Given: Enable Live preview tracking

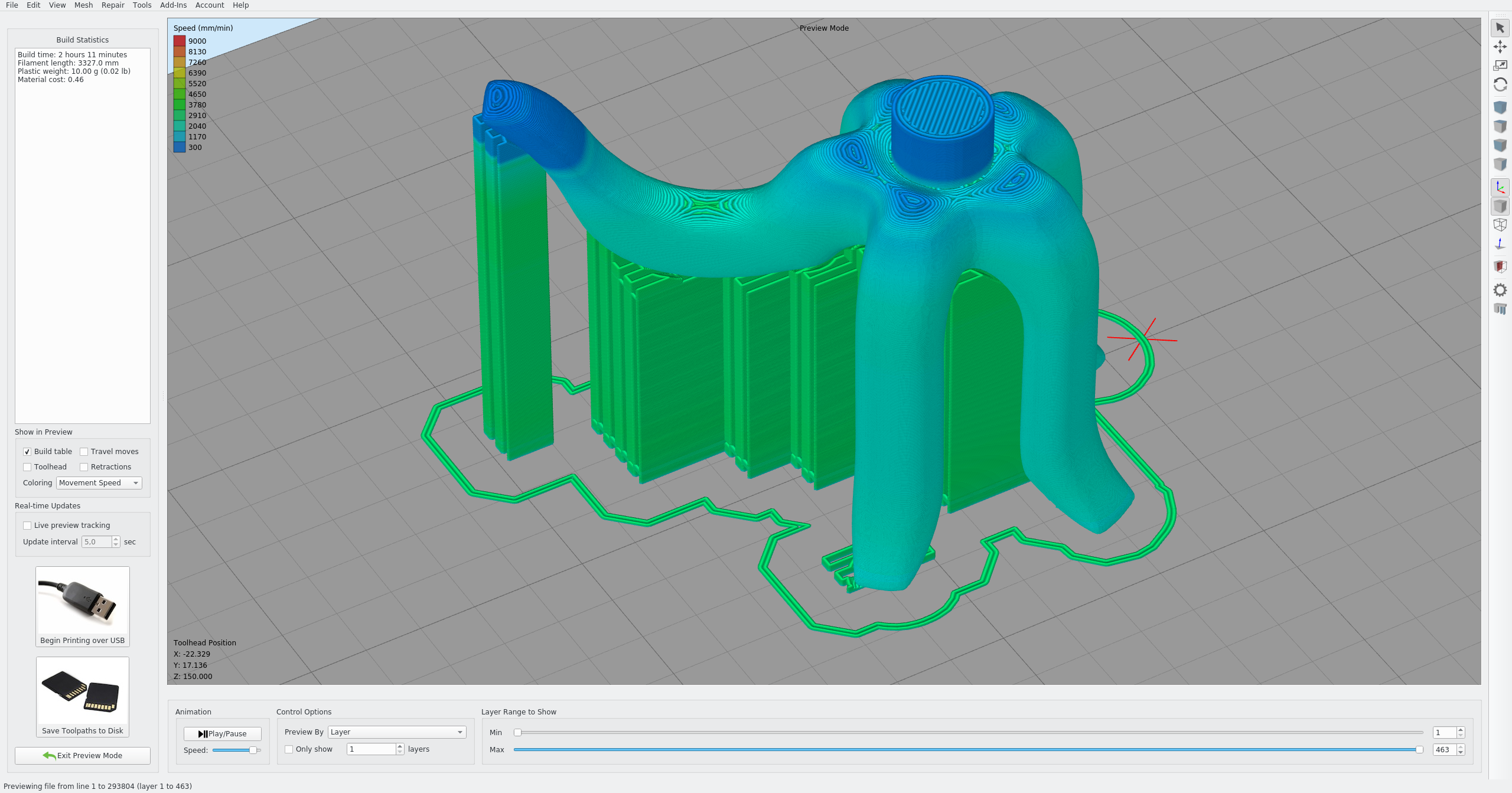Looking at the screenshot, I should tap(27, 526).
